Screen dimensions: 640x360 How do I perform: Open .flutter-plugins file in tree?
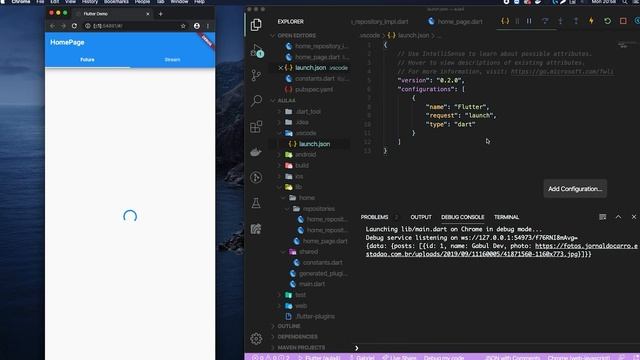click(315, 316)
